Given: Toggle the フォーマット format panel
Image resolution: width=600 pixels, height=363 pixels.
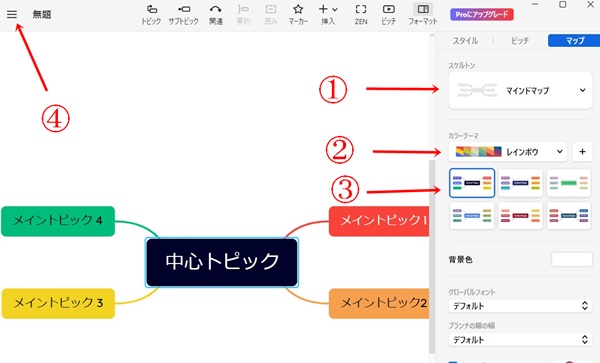Looking at the screenshot, I should [x=423, y=15].
